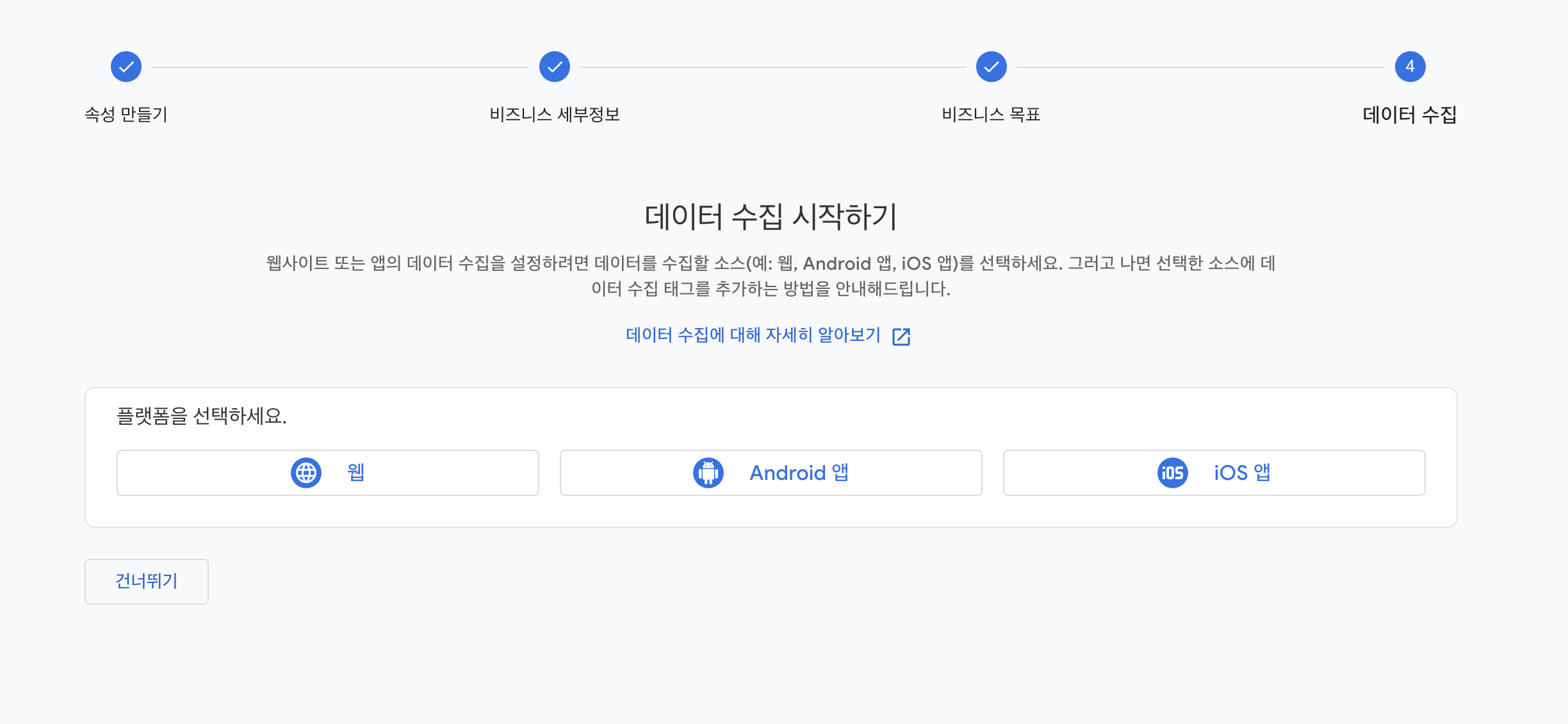Click the 데이터 수집 시작하기 title

point(771,217)
